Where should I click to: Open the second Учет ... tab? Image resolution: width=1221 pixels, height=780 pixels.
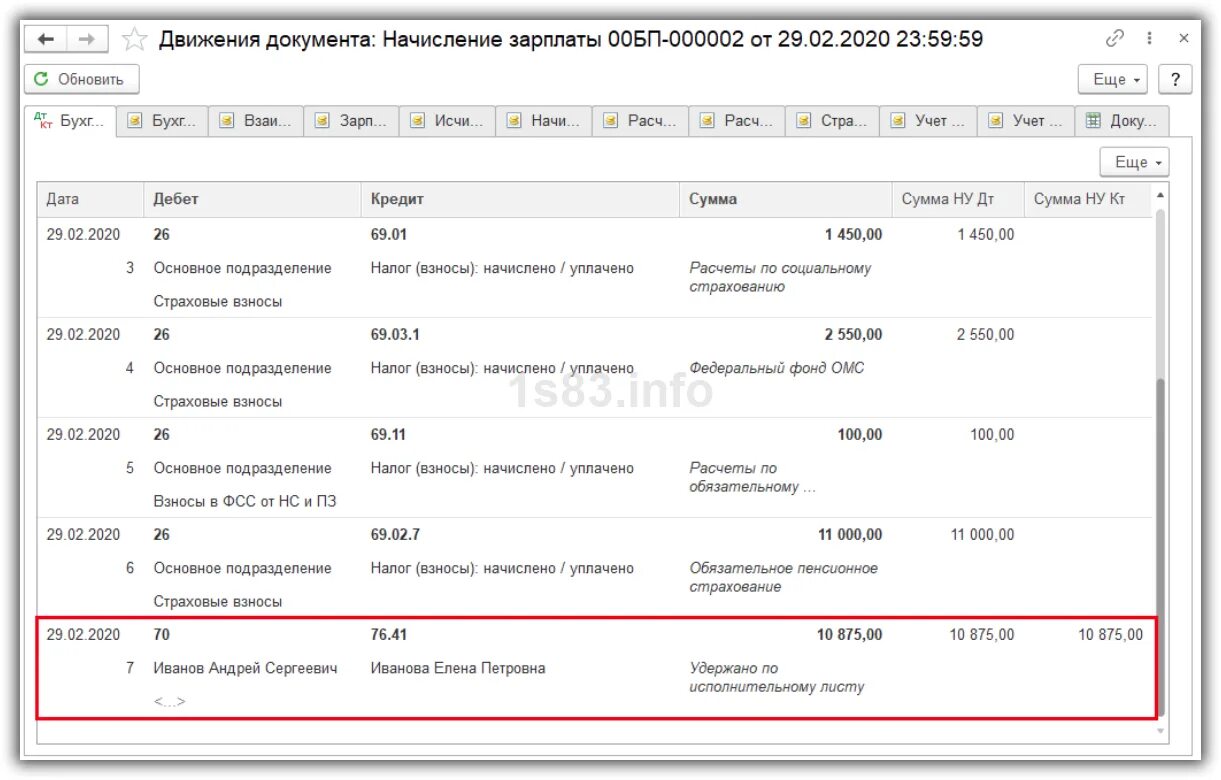point(1025,121)
